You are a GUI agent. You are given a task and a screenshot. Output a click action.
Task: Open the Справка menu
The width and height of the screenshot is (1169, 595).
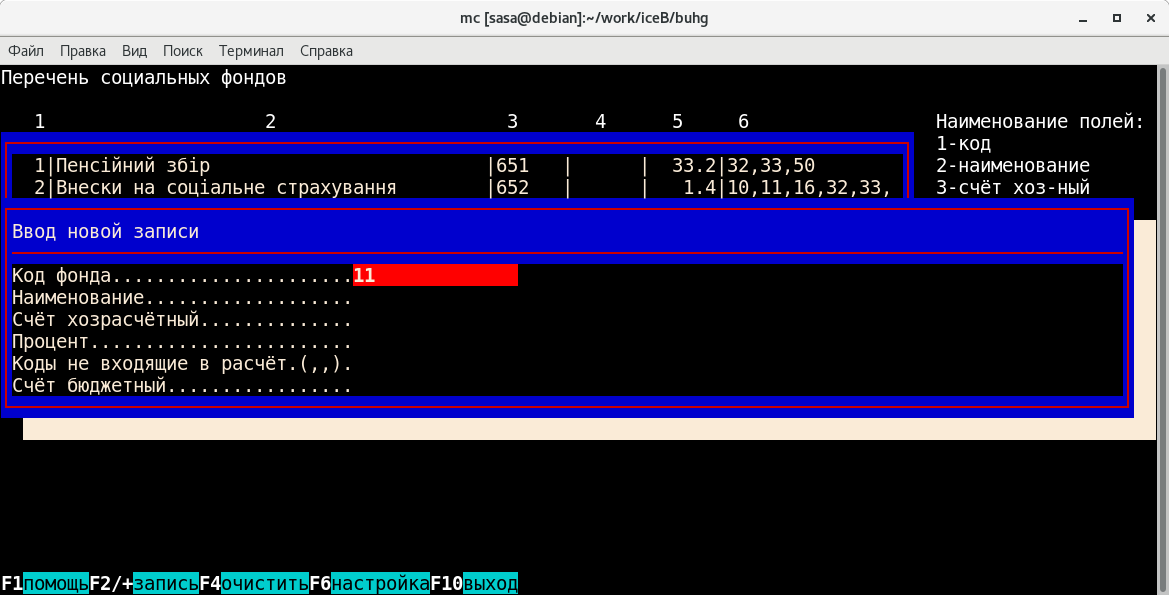point(326,51)
